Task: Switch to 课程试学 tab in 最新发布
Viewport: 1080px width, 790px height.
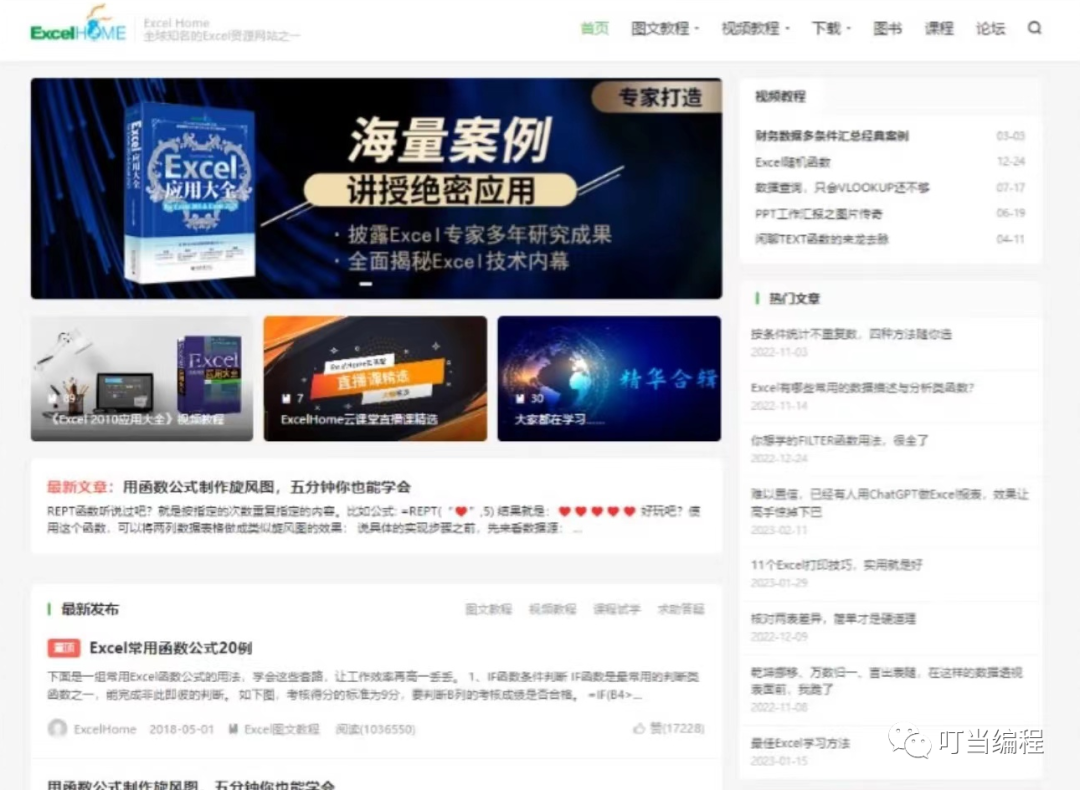Action: coord(616,609)
